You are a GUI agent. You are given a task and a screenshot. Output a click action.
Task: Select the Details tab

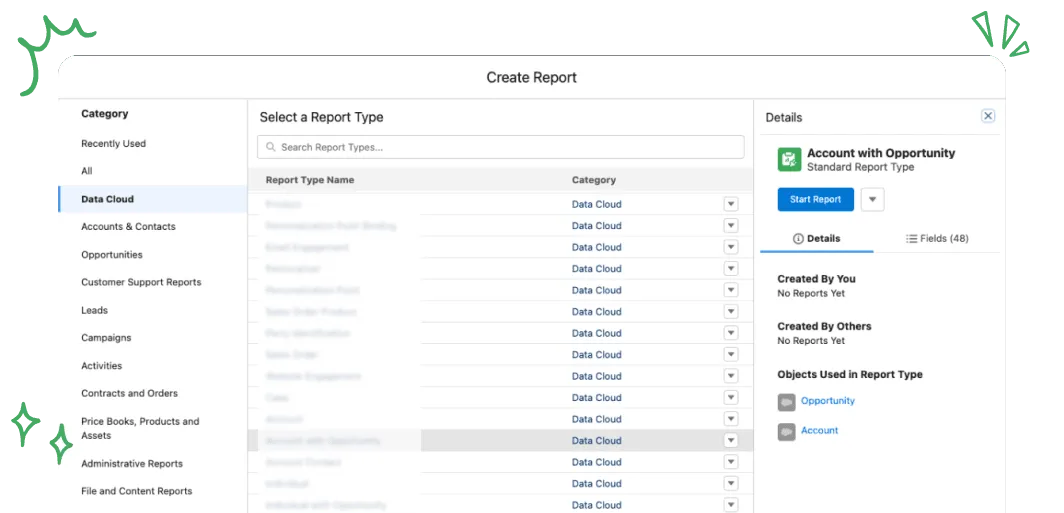817,239
